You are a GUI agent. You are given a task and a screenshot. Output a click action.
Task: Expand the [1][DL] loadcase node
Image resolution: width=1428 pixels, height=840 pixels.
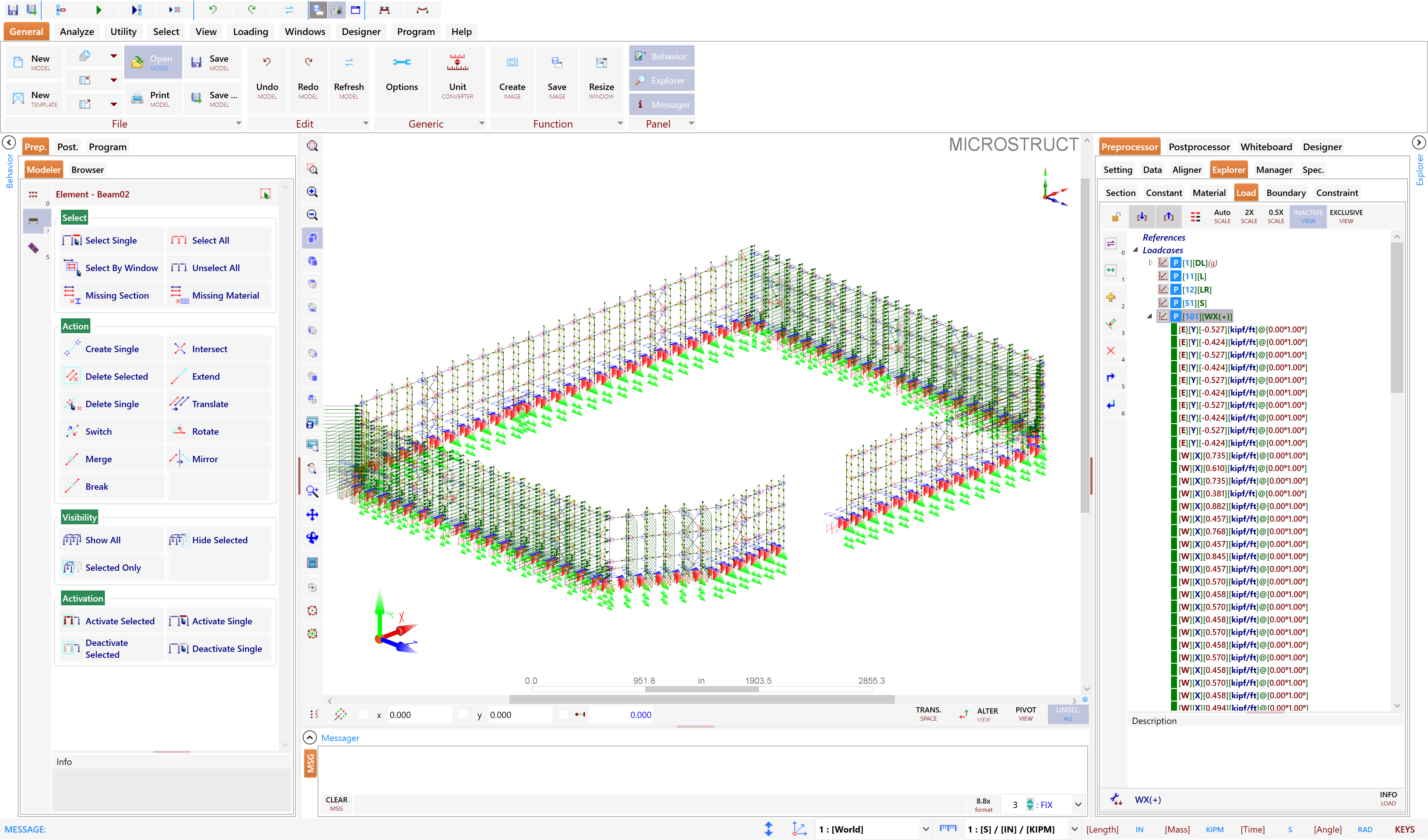(x=1150, y=263)
